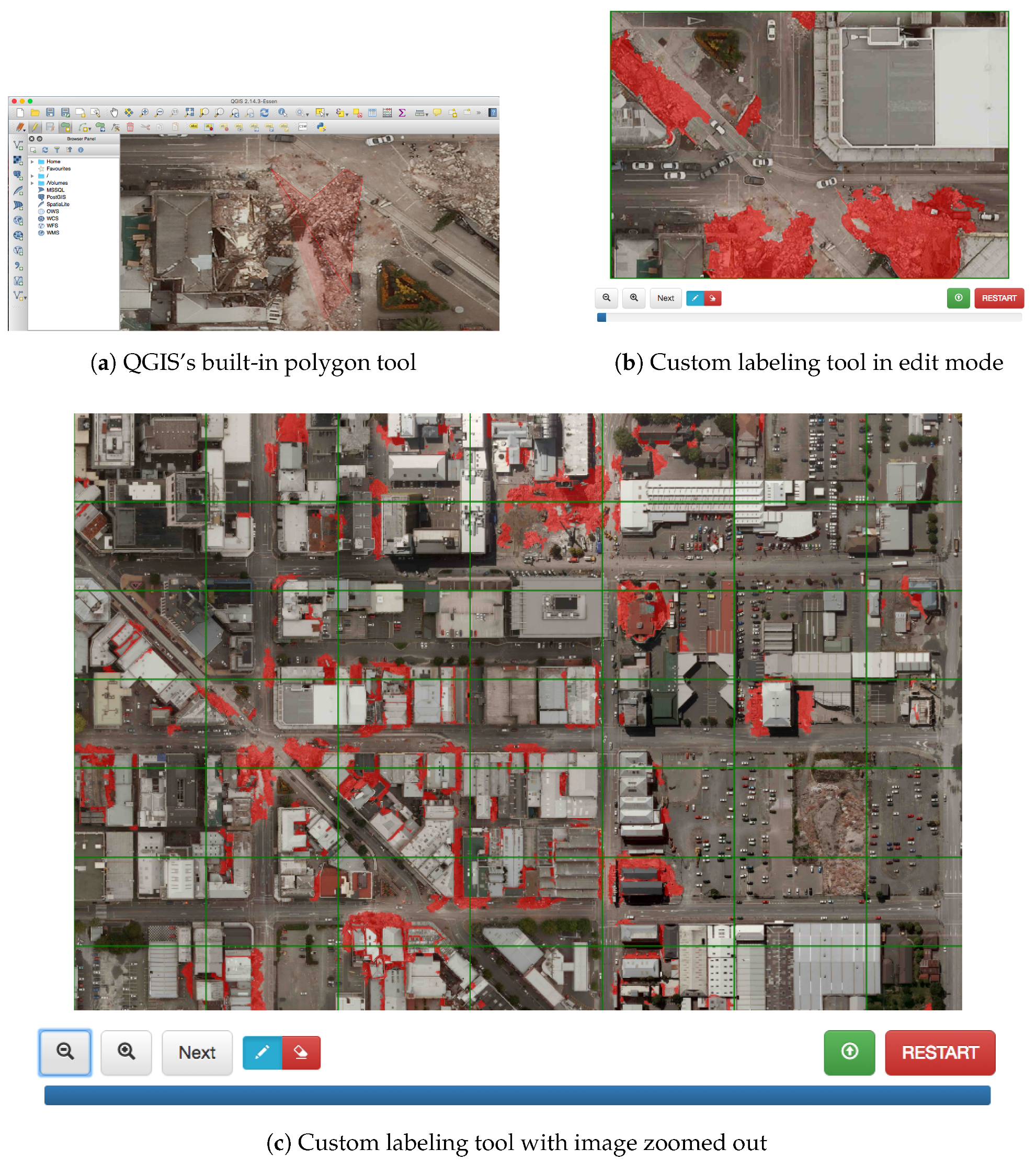Click QGIS Statistical Summary sigma icon

[x=403, y=112]
